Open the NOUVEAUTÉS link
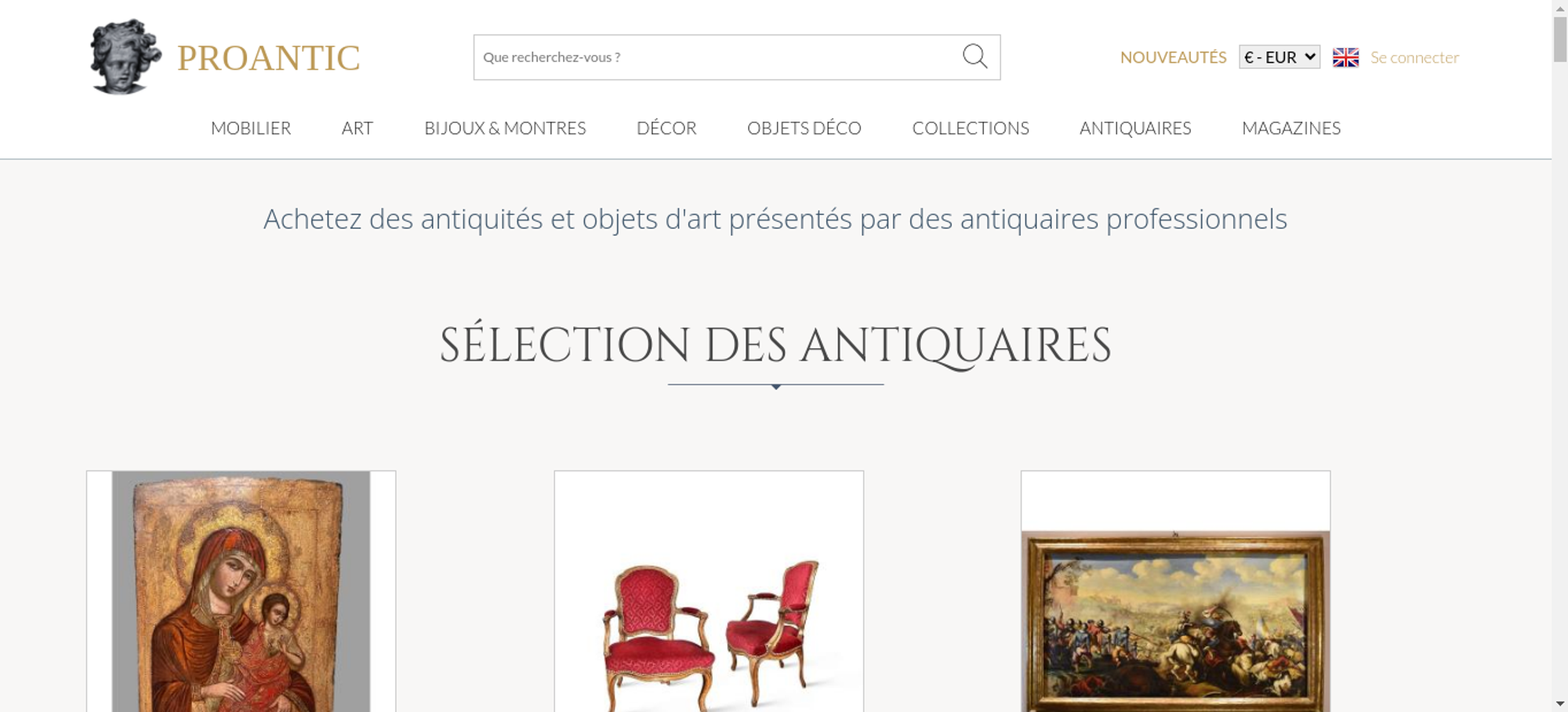Image resolution: width=1568 pixels, height=712 pixels. [1173, 57]
